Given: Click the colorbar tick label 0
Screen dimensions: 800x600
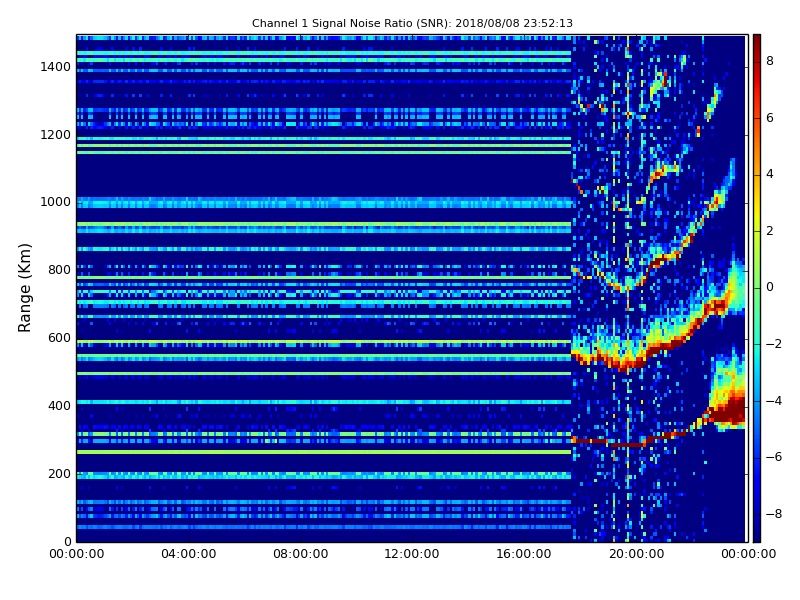Looking at the screenshot, I should [770, 287].
